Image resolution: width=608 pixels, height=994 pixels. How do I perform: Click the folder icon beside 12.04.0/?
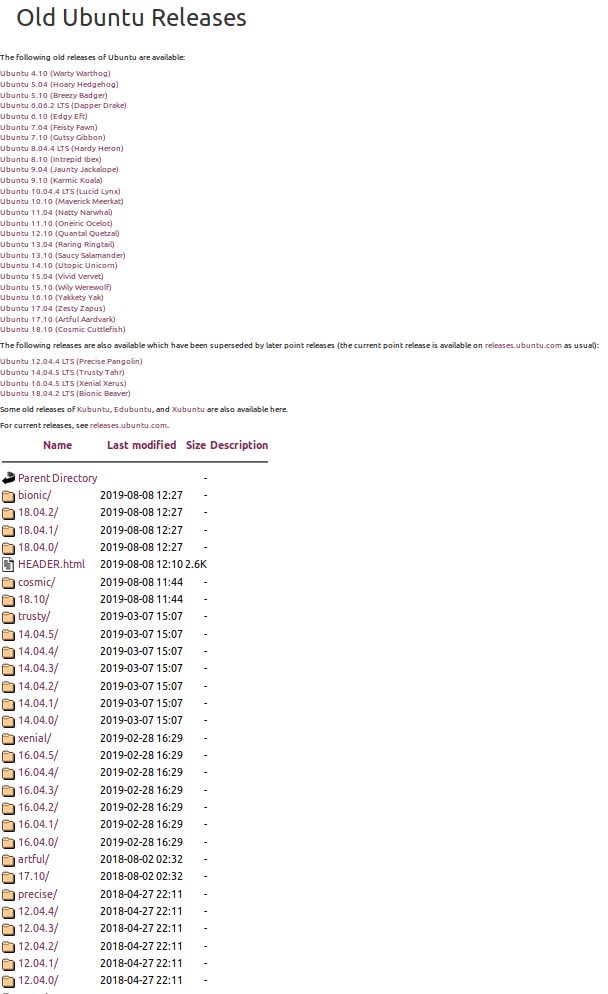point(8,981)
